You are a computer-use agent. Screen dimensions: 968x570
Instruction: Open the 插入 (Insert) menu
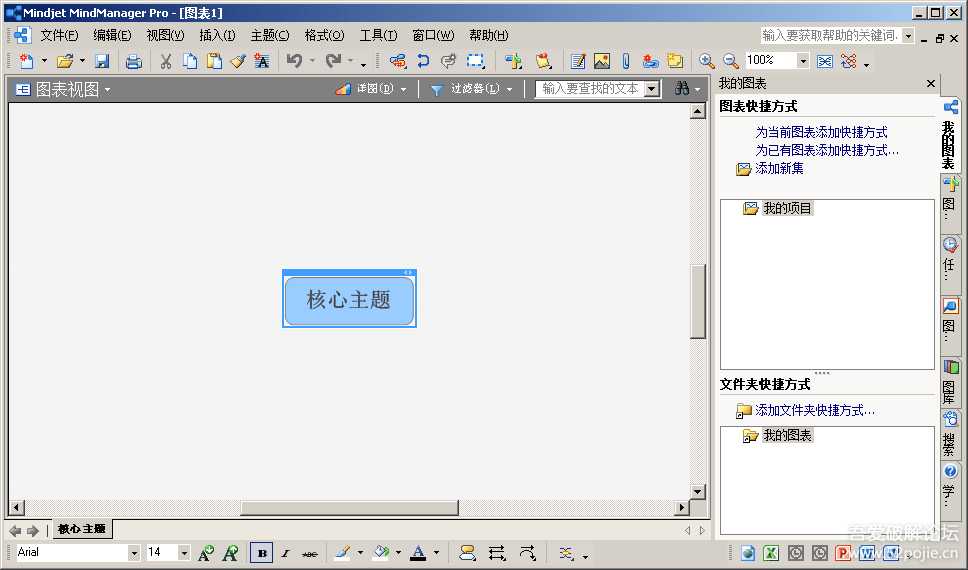[x=216, y=35]
